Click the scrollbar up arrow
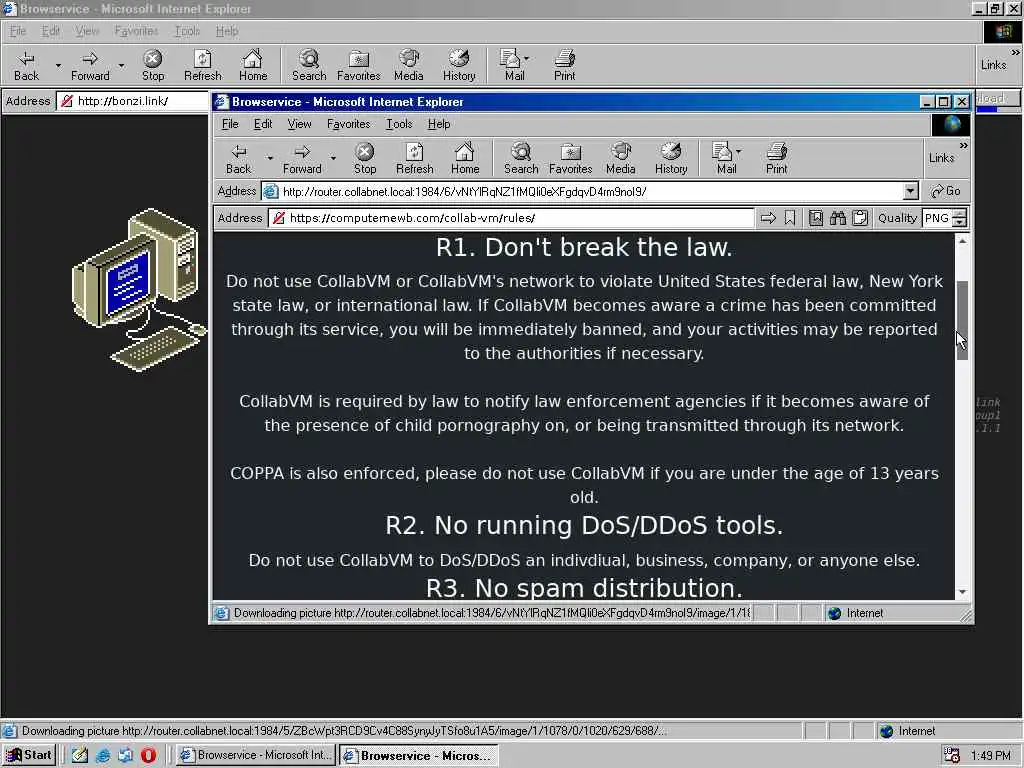 coord(962,241)
